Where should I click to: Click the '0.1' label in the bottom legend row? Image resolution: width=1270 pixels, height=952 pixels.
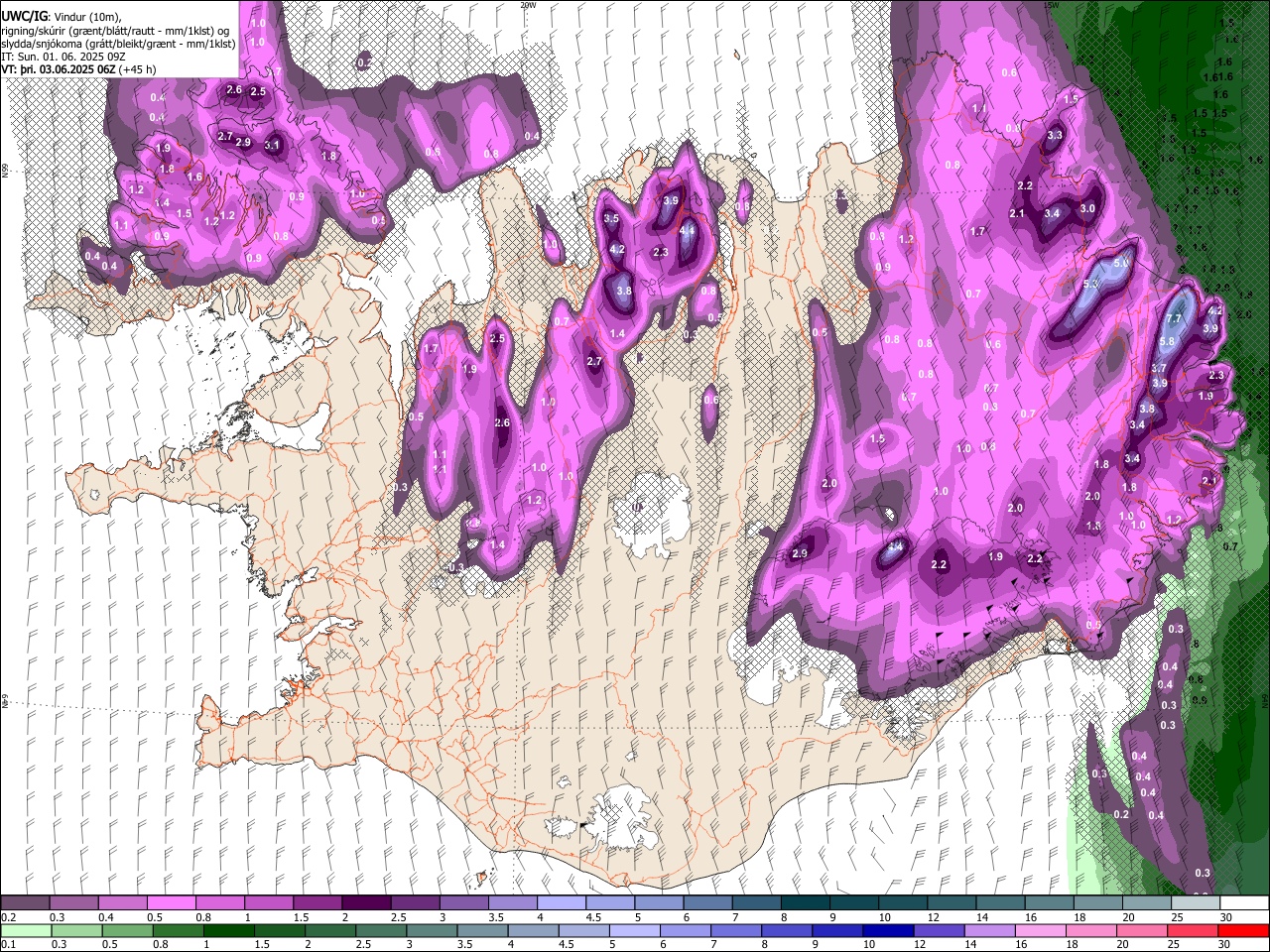pos(8,945)
